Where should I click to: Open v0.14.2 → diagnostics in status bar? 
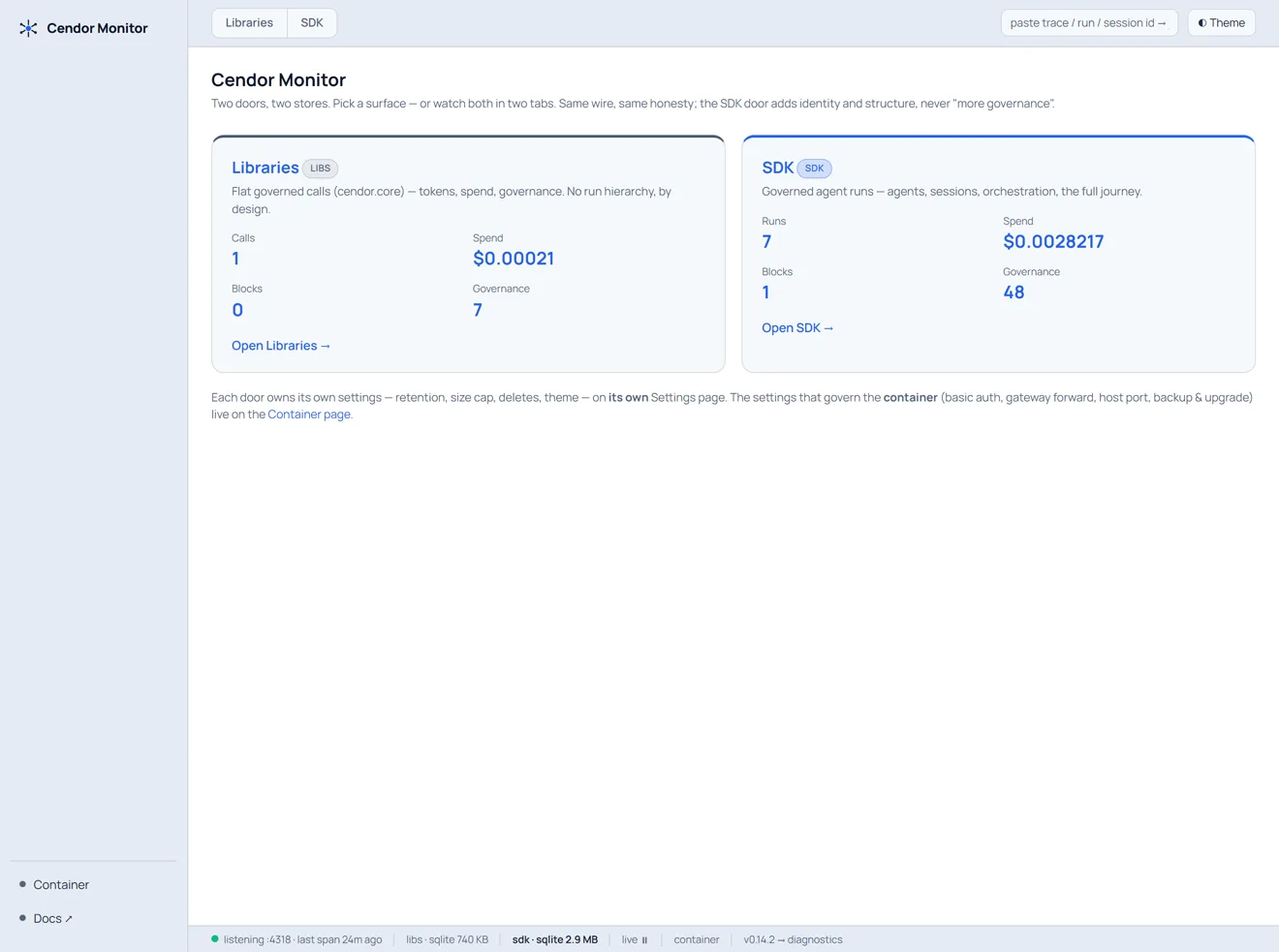[x=793, y=939]
